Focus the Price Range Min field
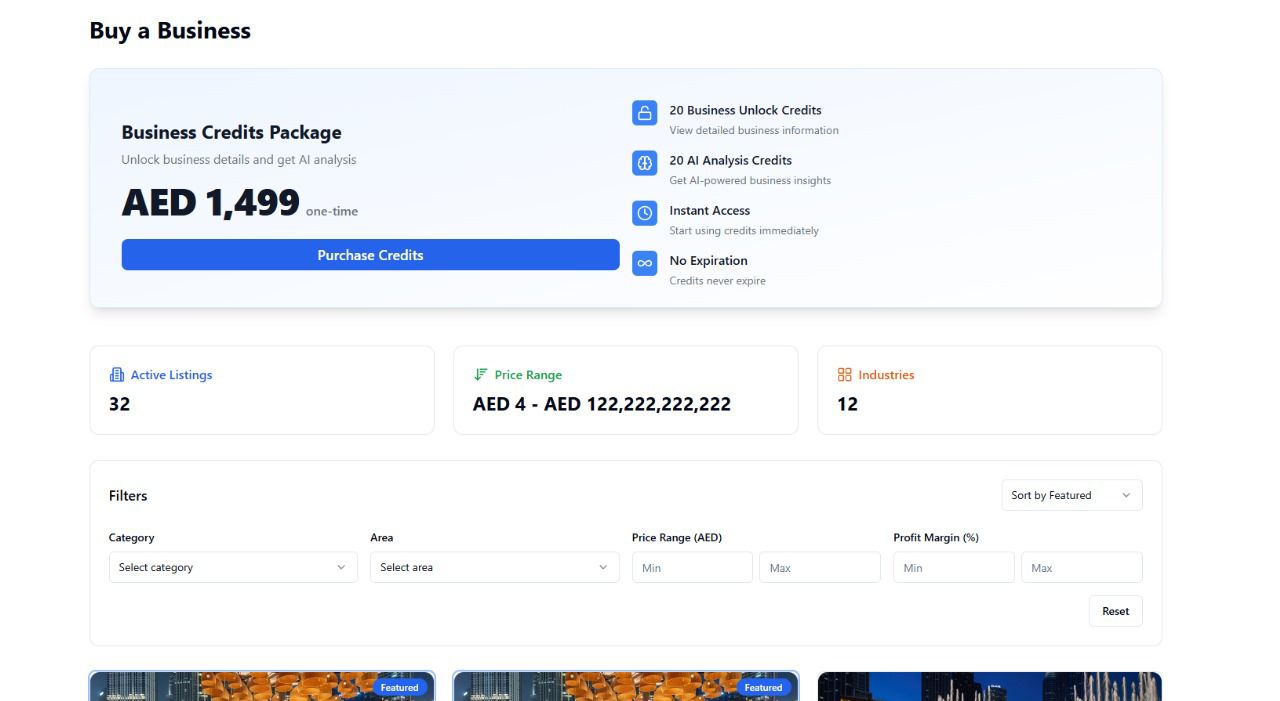This screenshot has width=1280, height=701. click(x=692, y=567)
